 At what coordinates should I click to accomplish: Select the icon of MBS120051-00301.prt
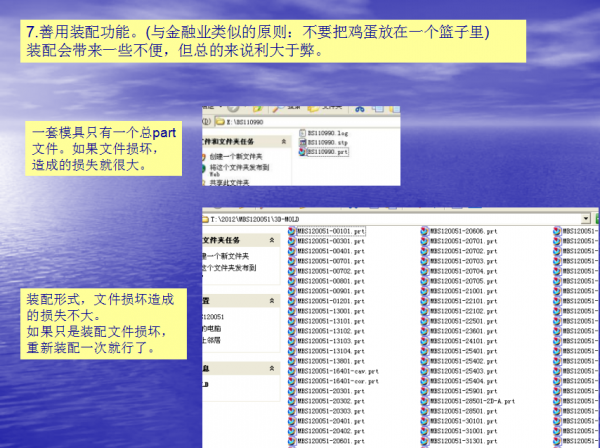coord(292,241)
